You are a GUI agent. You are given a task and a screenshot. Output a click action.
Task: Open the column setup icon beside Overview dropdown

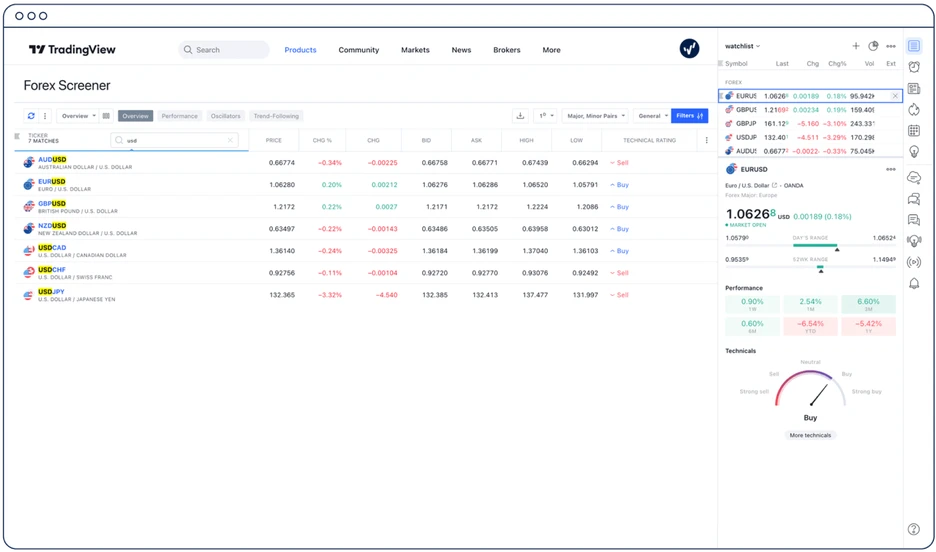(x=106, y=116)
